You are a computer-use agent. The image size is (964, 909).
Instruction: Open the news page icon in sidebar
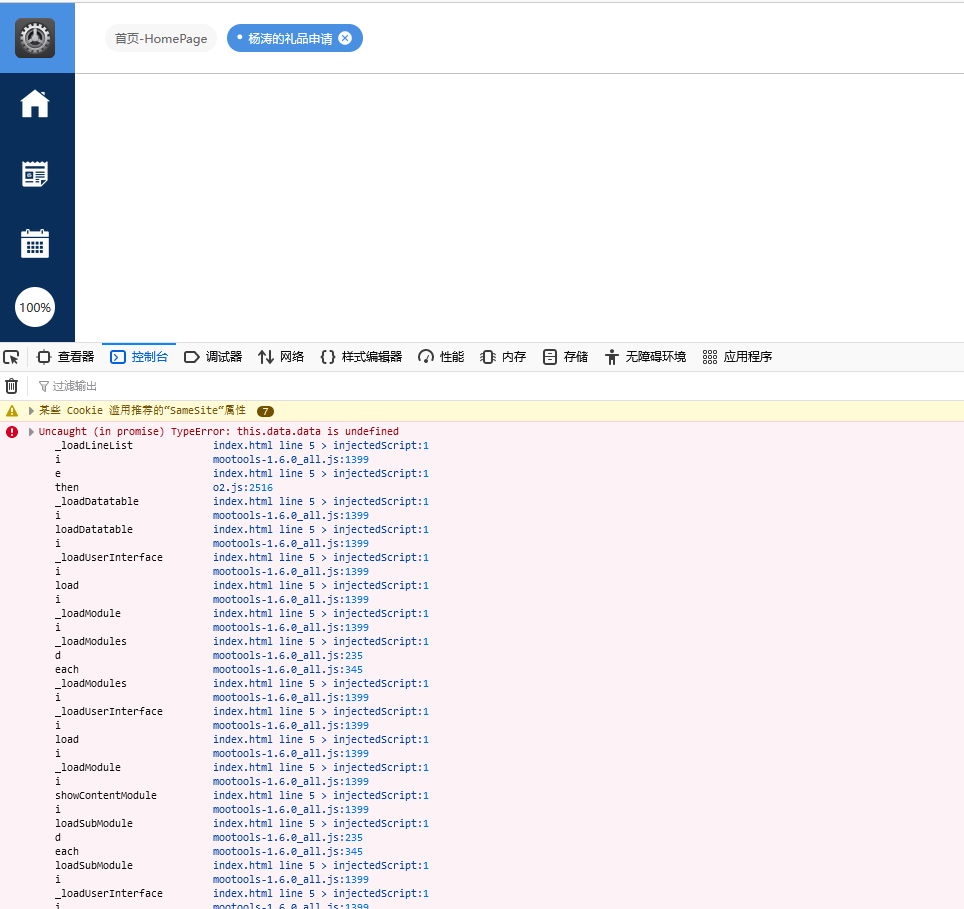click(x=35, y=175)
